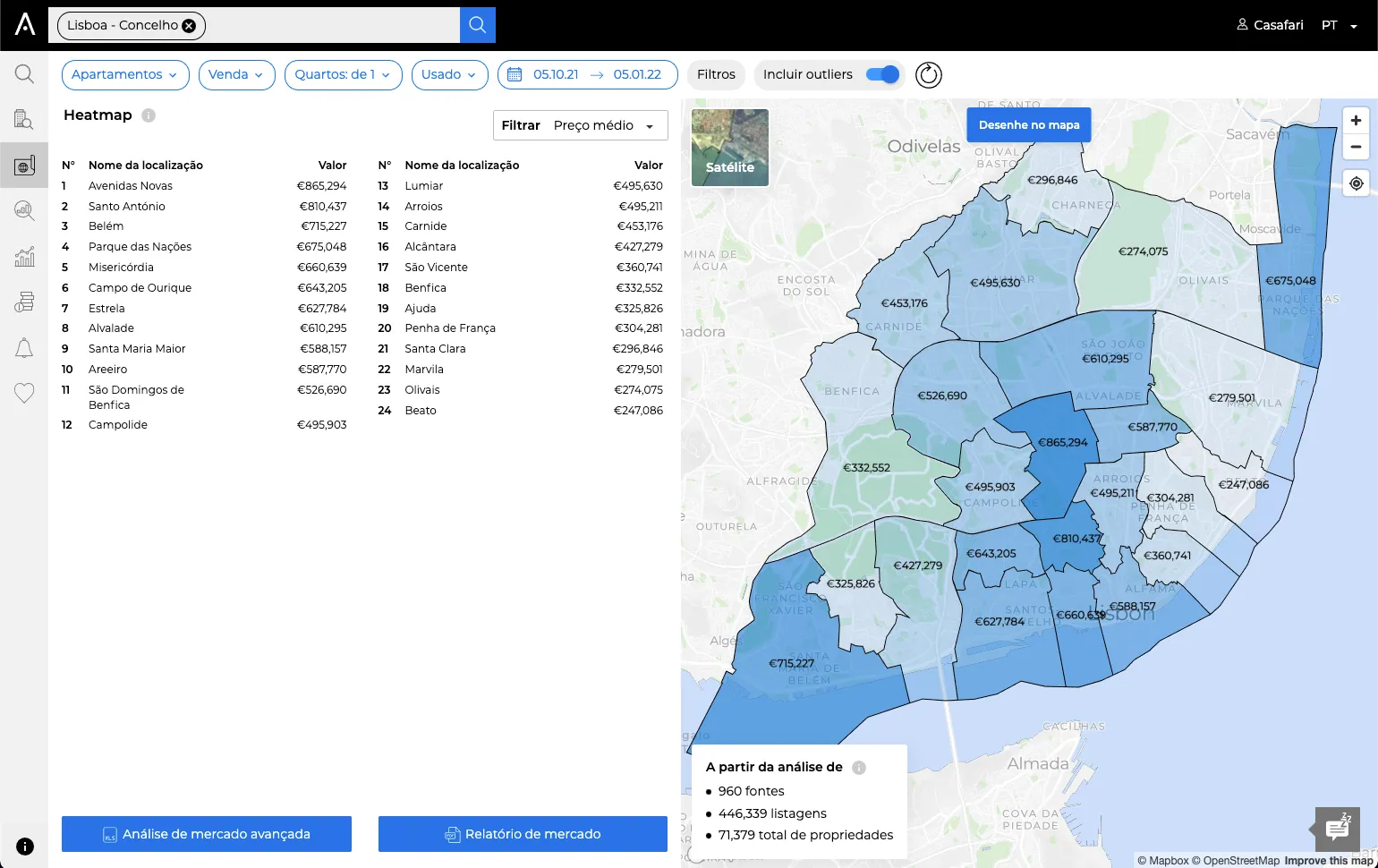This screenshot has width=1378, height=868.
Task: Open the Quartos: de 1 dropdown
Action: tap(343, 75)
